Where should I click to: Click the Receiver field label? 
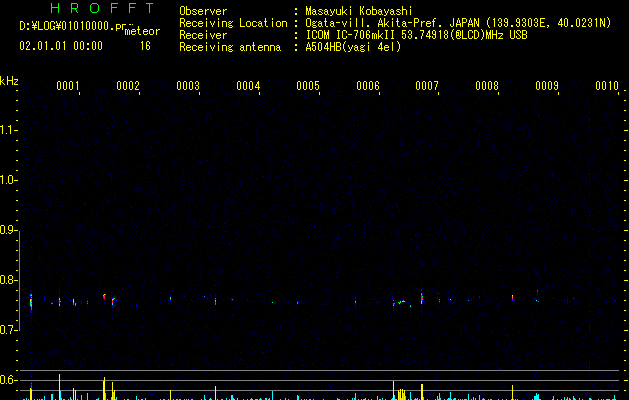tap(203, 35)
